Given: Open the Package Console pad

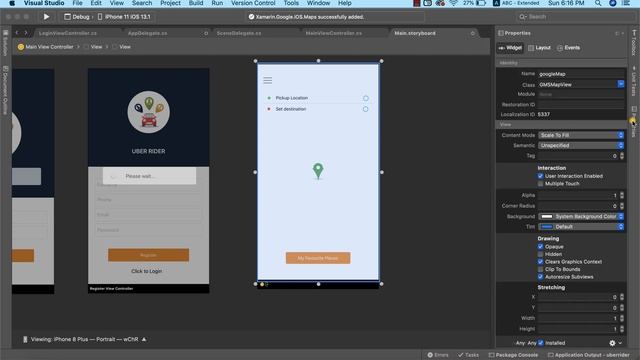Looking at the screenshot, I should pyautogui.click(x=513, y=355).
